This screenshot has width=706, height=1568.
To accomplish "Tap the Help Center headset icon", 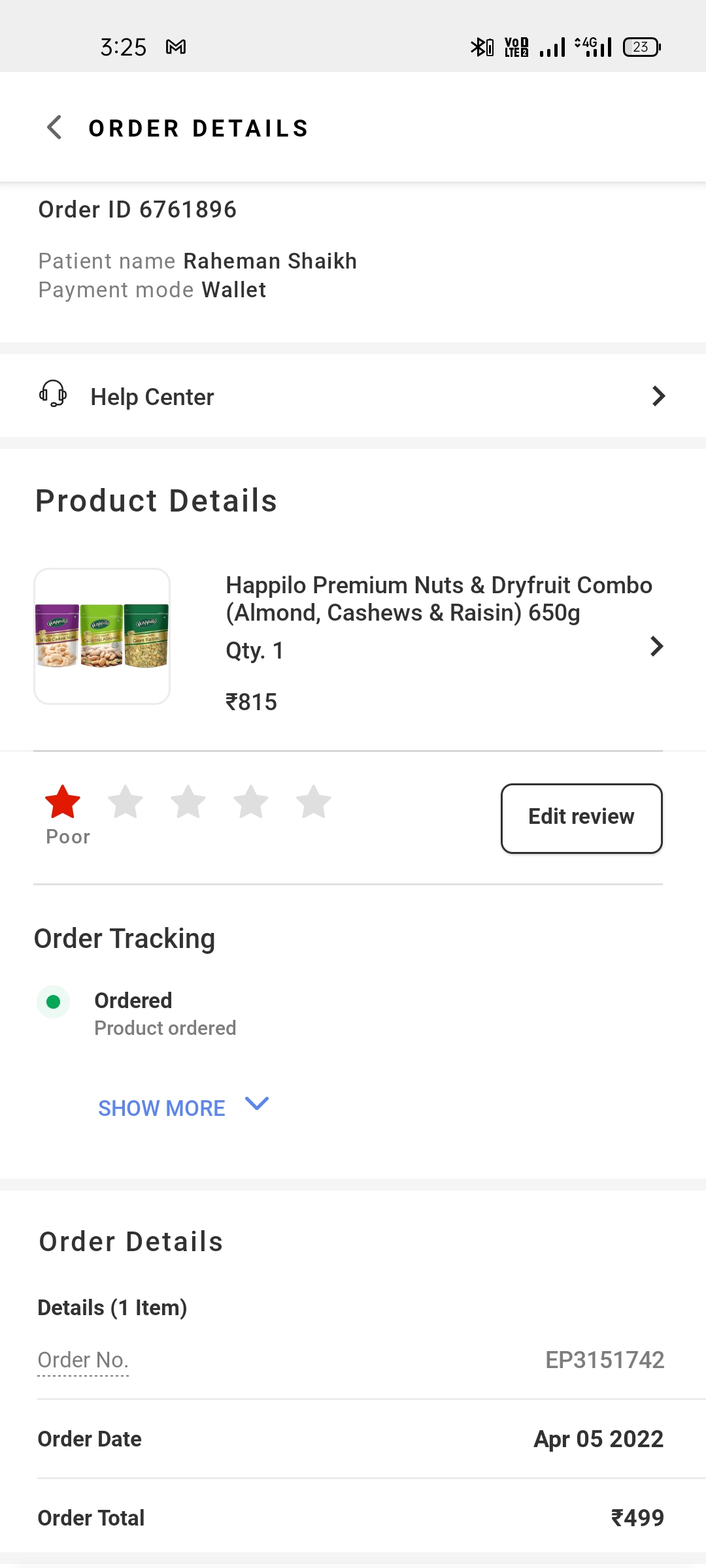I will [53, 395].
